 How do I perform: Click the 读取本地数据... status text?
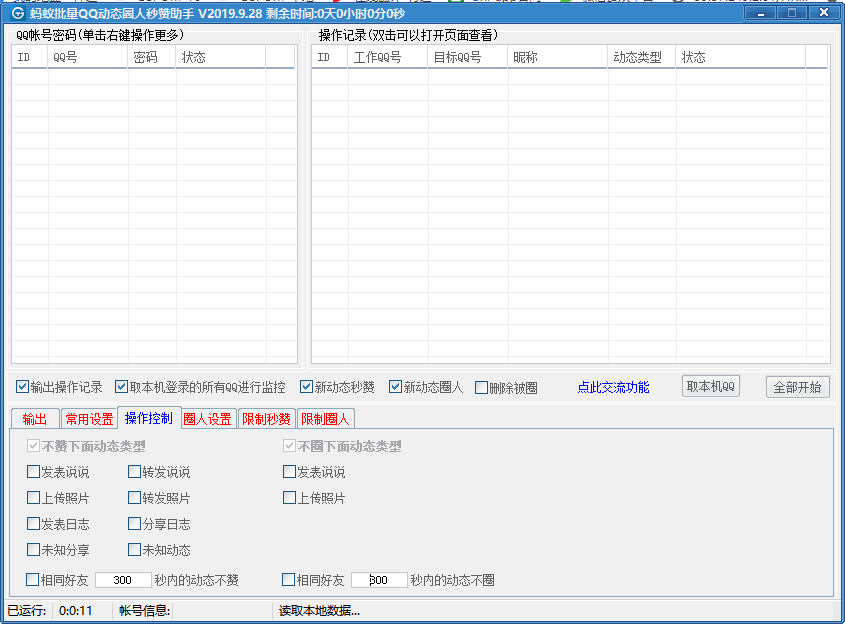(x=319, y=611)
